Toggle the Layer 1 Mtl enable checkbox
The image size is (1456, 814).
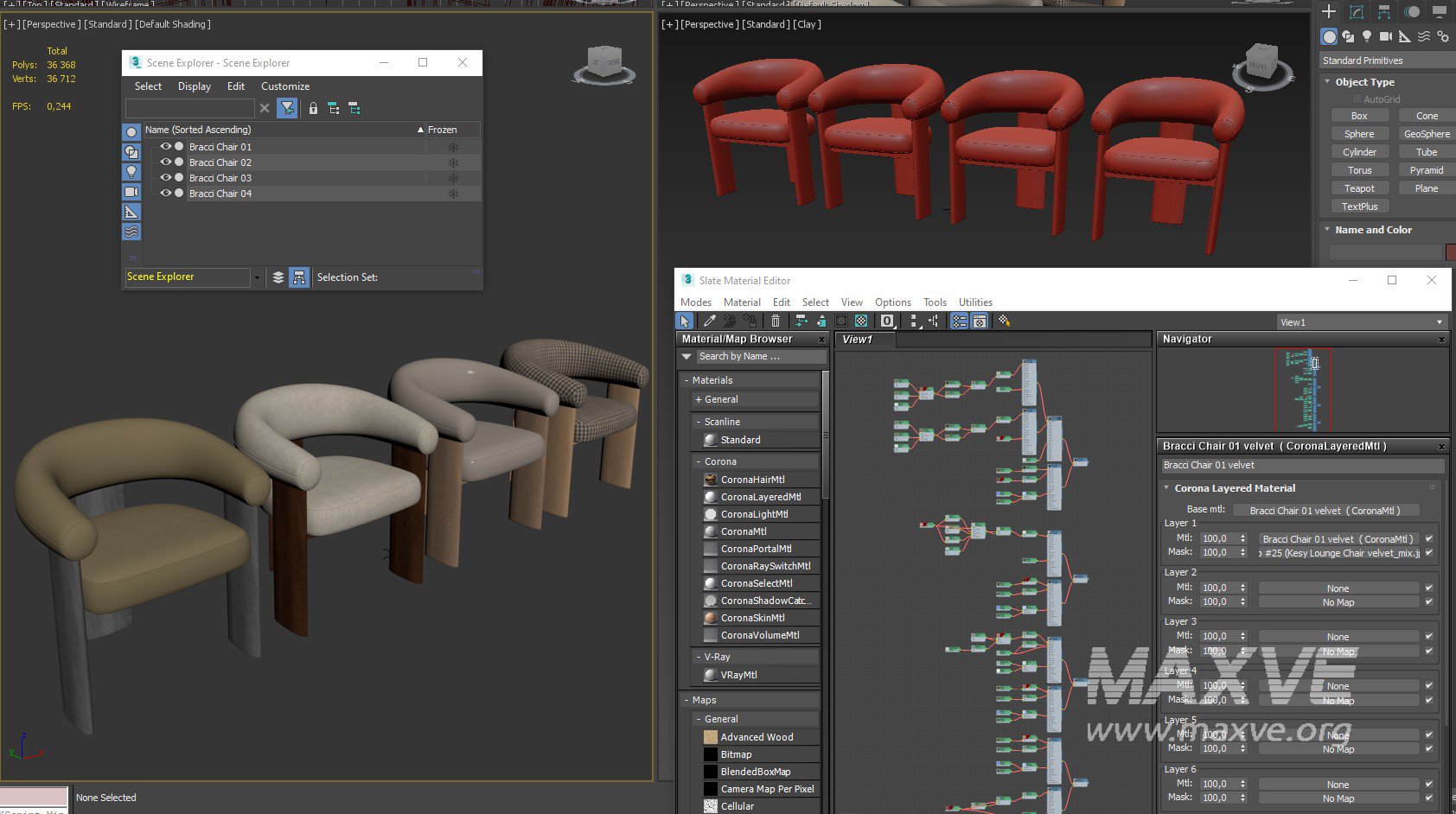(1429, 538)
